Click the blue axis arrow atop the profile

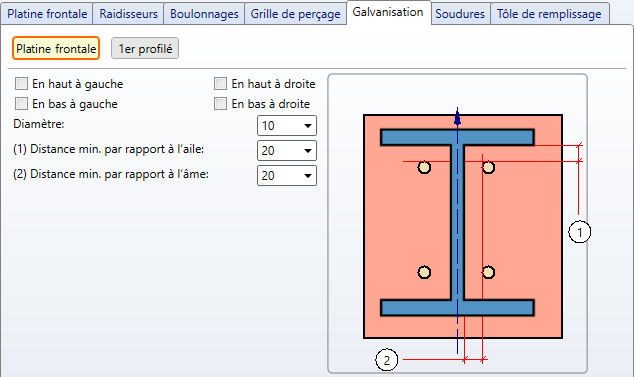coord(457,117)
